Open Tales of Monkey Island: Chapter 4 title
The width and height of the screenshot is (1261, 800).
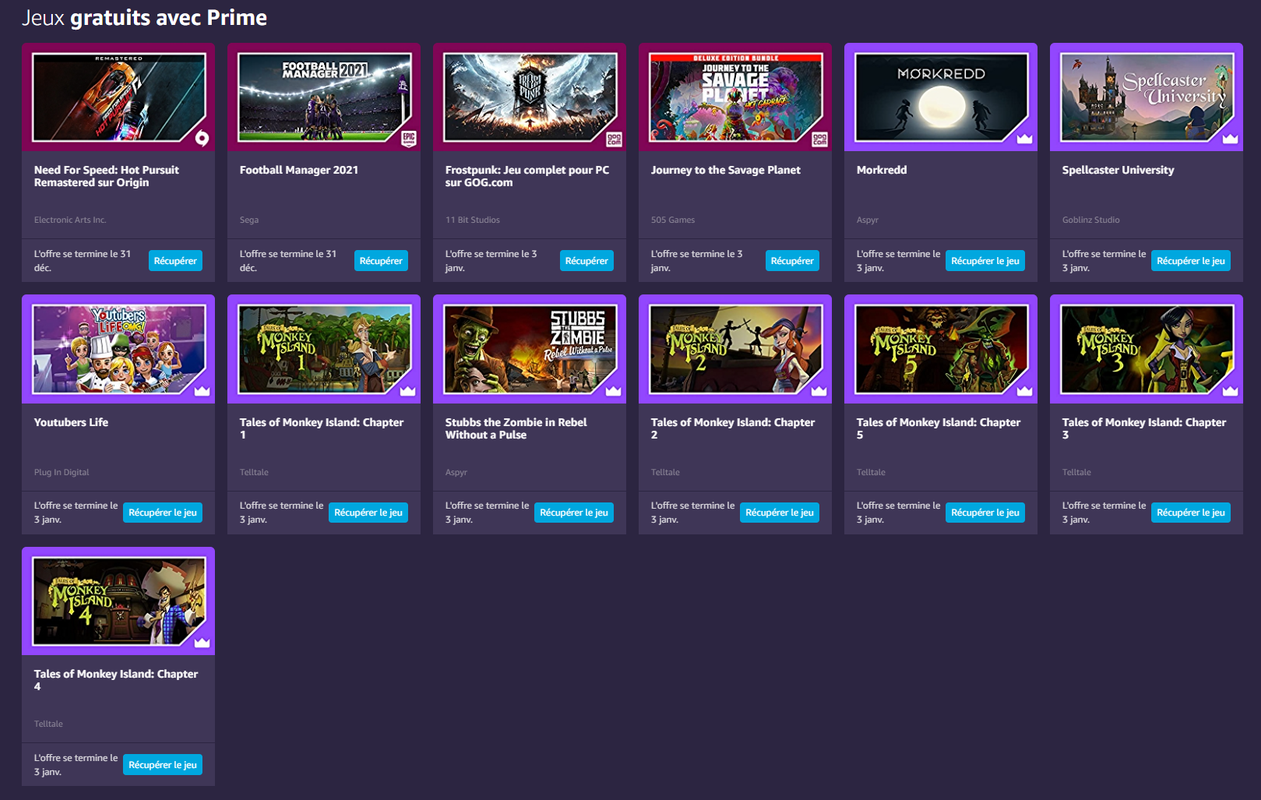click(x=116, y=680)
